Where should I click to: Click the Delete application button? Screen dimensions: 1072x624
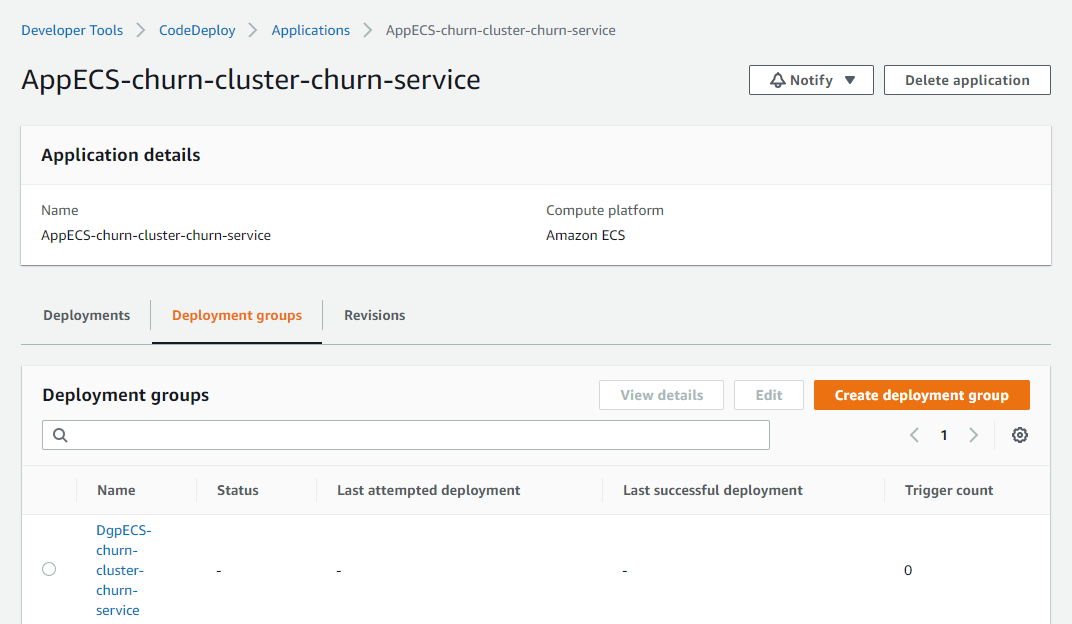967,80
